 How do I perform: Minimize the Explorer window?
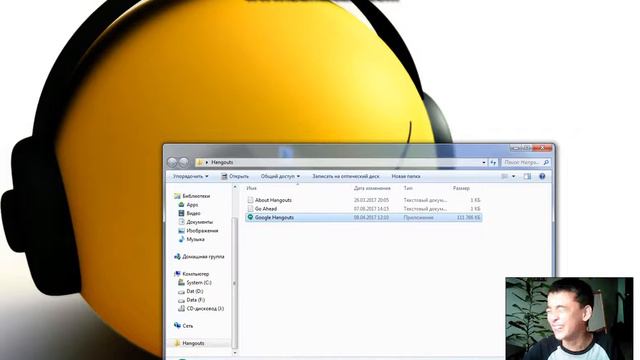[x=516, y=148]
